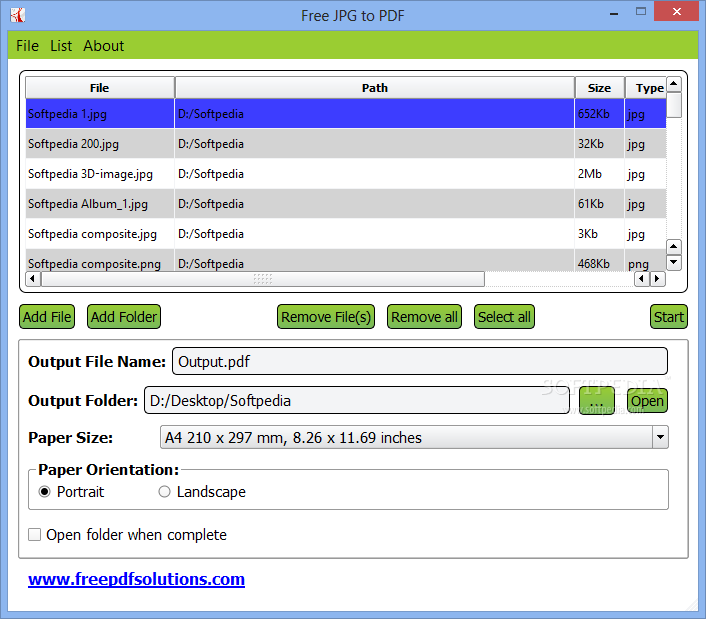Open the File menu
The height and width of the screenshot is (619, 706).
tap(27, 46)
